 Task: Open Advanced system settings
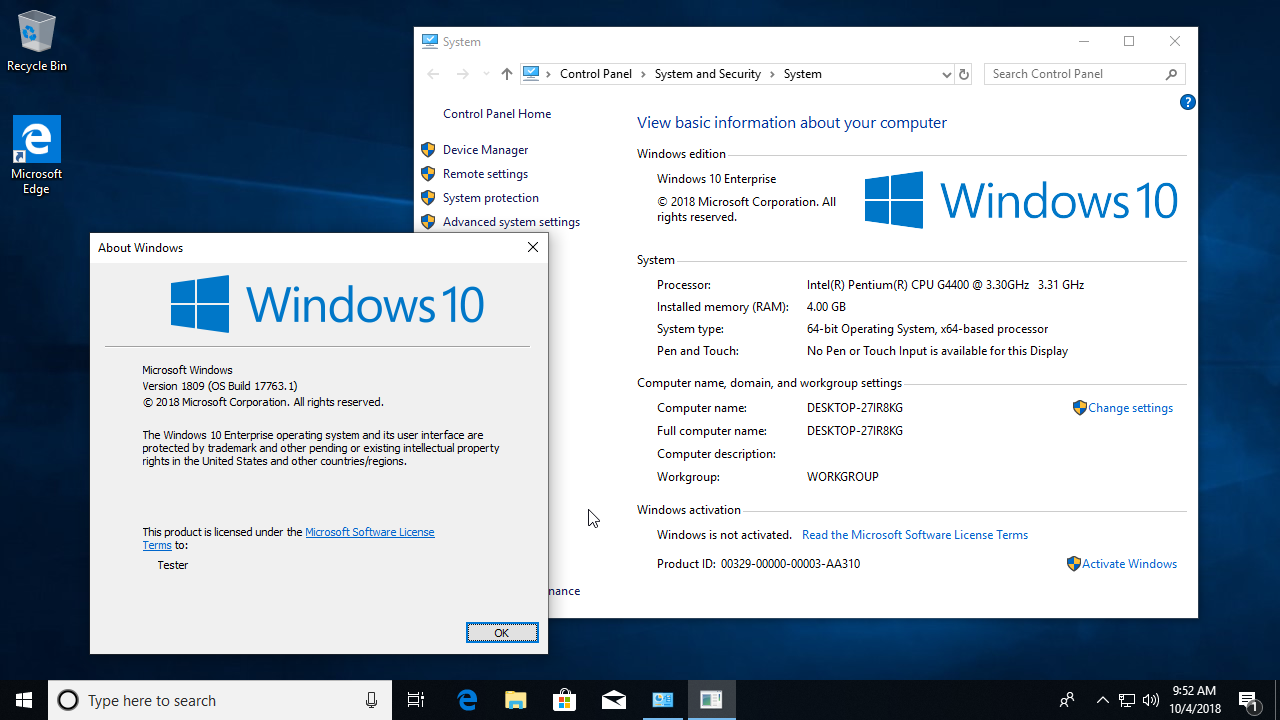point(511,222)
